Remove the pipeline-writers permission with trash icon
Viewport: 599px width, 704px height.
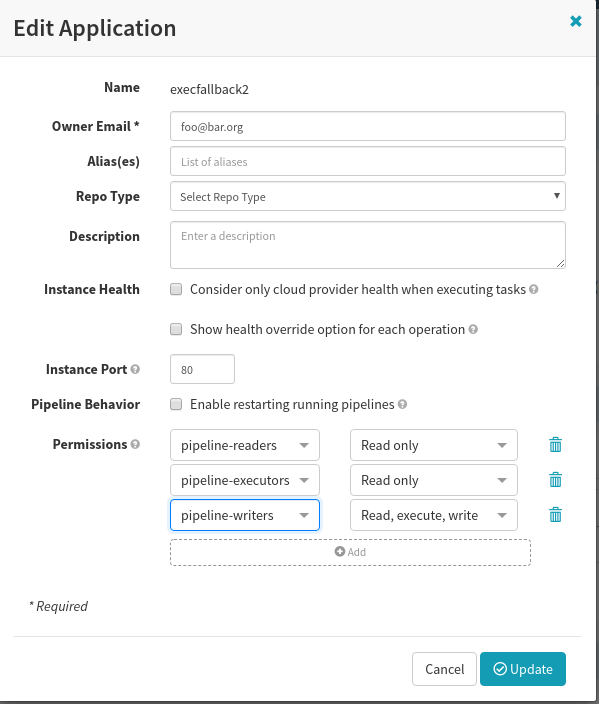coord(555,515)
